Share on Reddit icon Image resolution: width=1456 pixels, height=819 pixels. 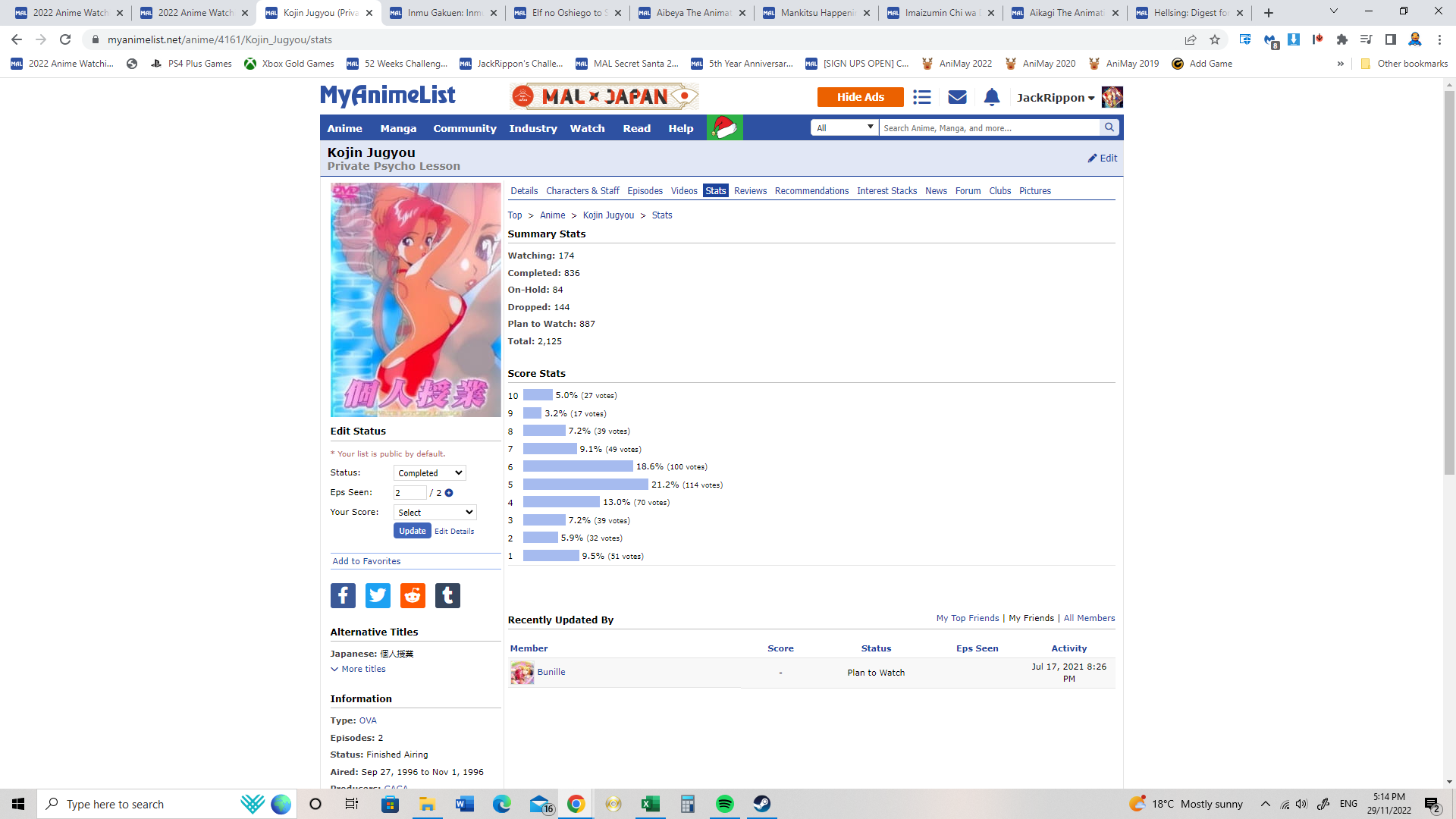pyautogui.click(x=413, y=595)
